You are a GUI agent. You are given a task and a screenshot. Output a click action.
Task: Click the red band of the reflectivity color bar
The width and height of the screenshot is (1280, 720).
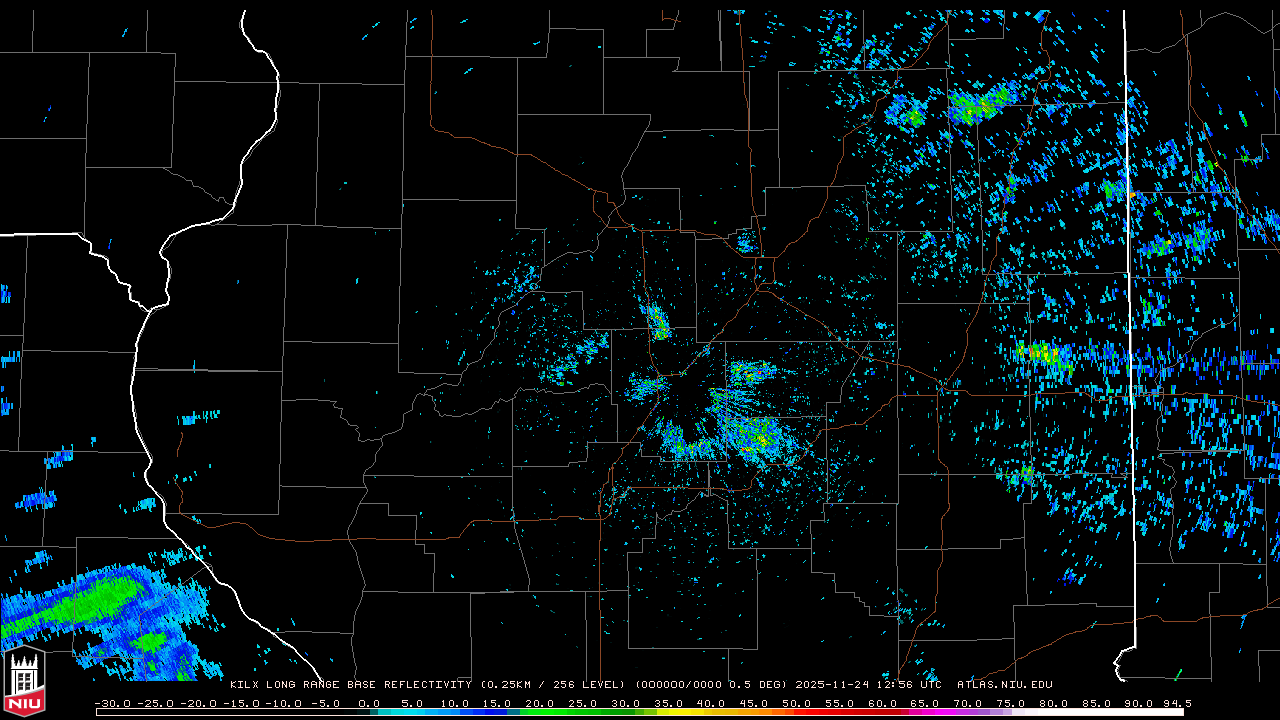(845, 712)
